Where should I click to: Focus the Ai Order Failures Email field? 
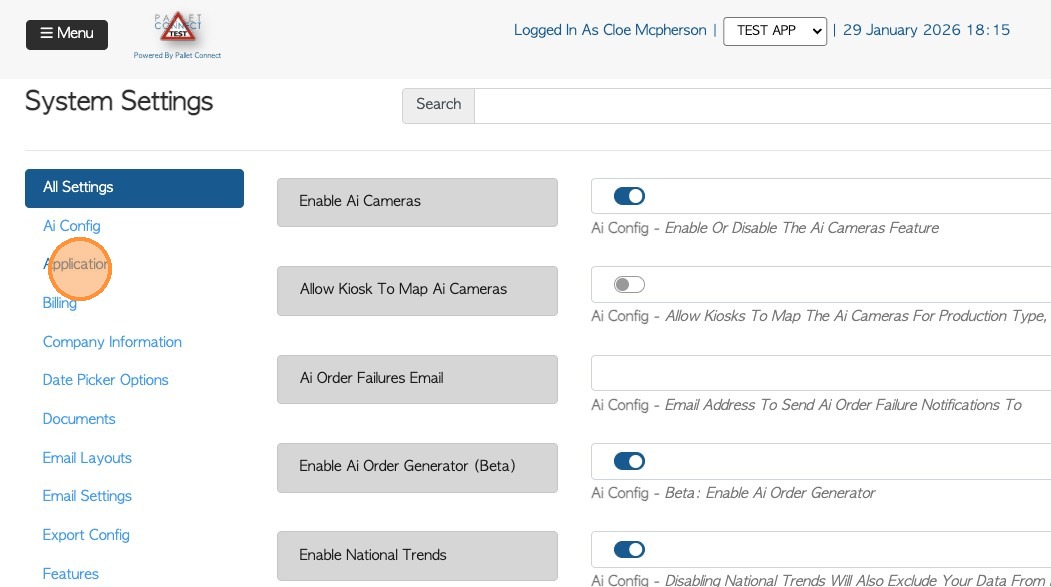coord(820,373)
